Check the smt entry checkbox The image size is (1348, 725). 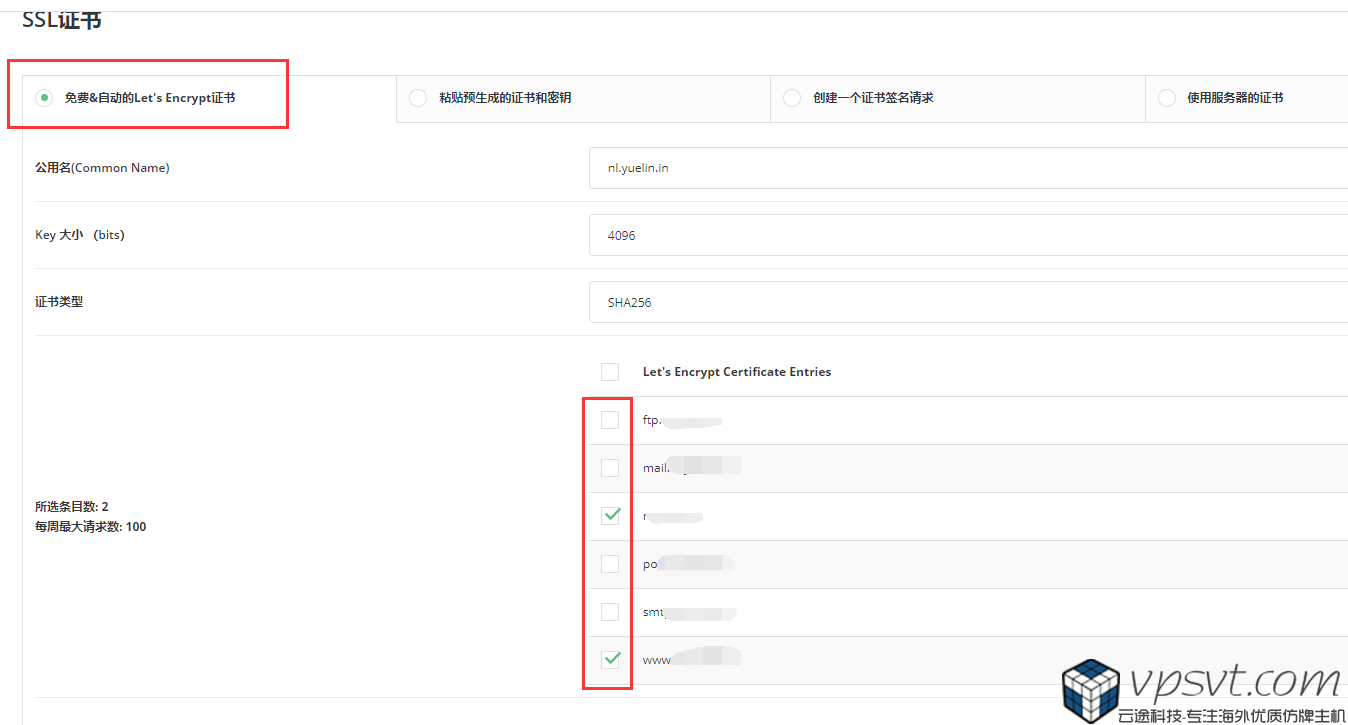tap(609, 611)
